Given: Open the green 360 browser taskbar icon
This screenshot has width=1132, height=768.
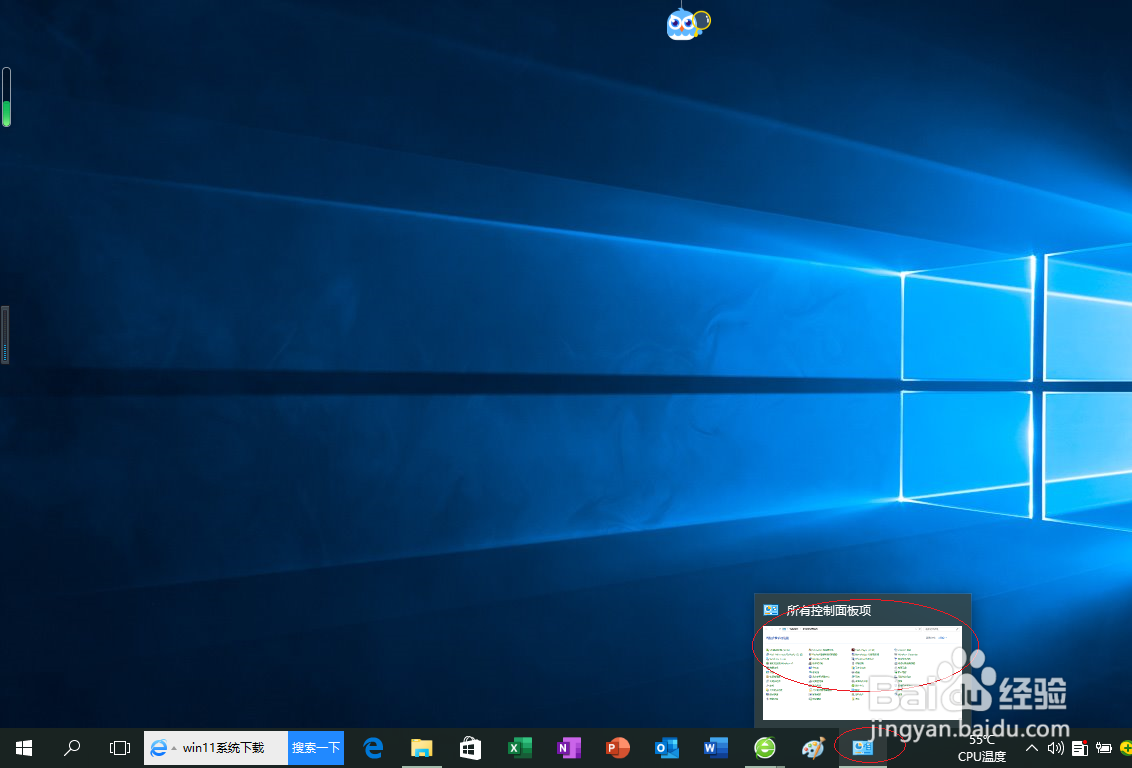Looking at the screenshot, I should tap(765, 748).
